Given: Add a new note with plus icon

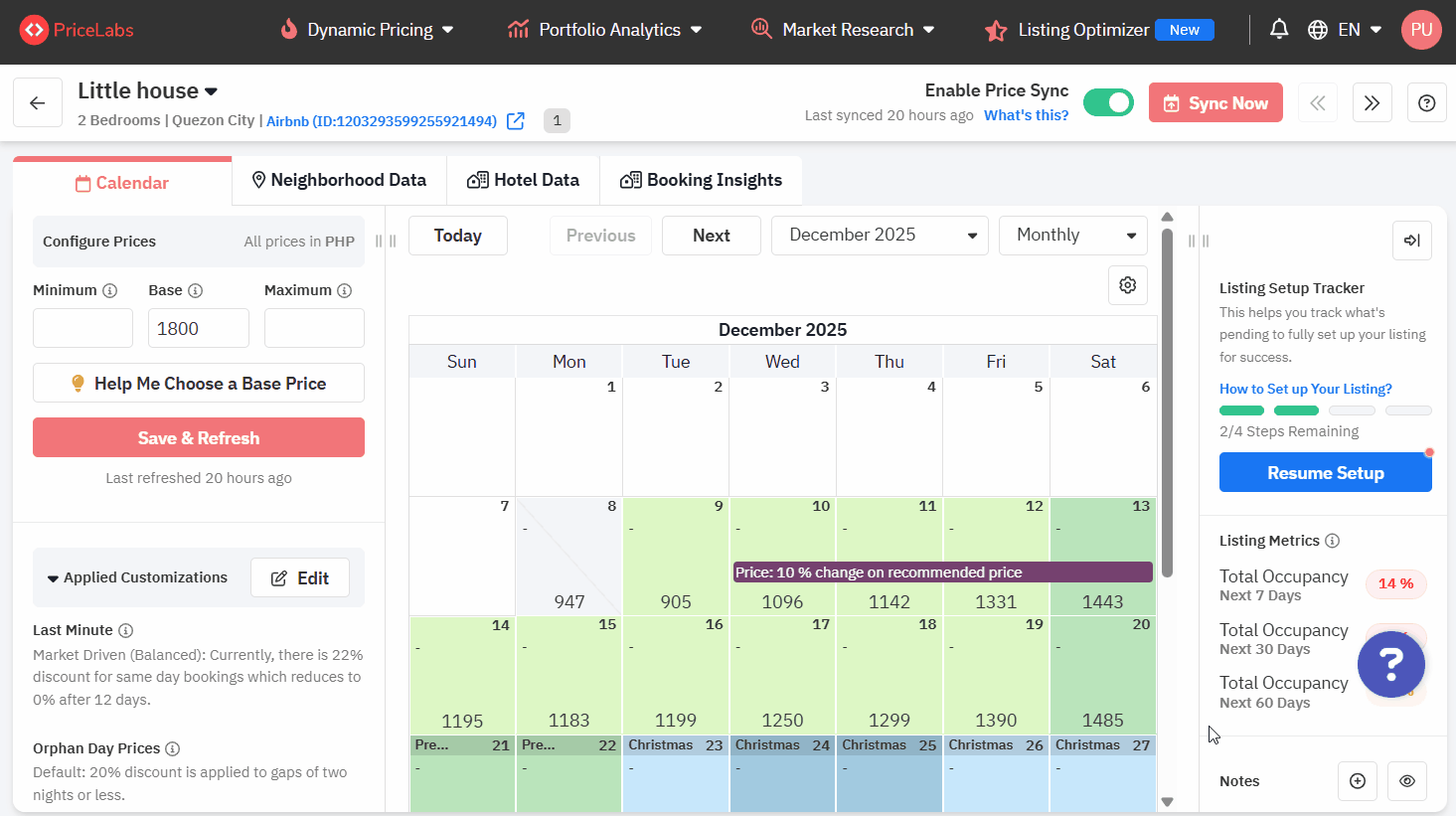Looking at the screenshot, I should pyautogui.click(x=1358, y=781).
